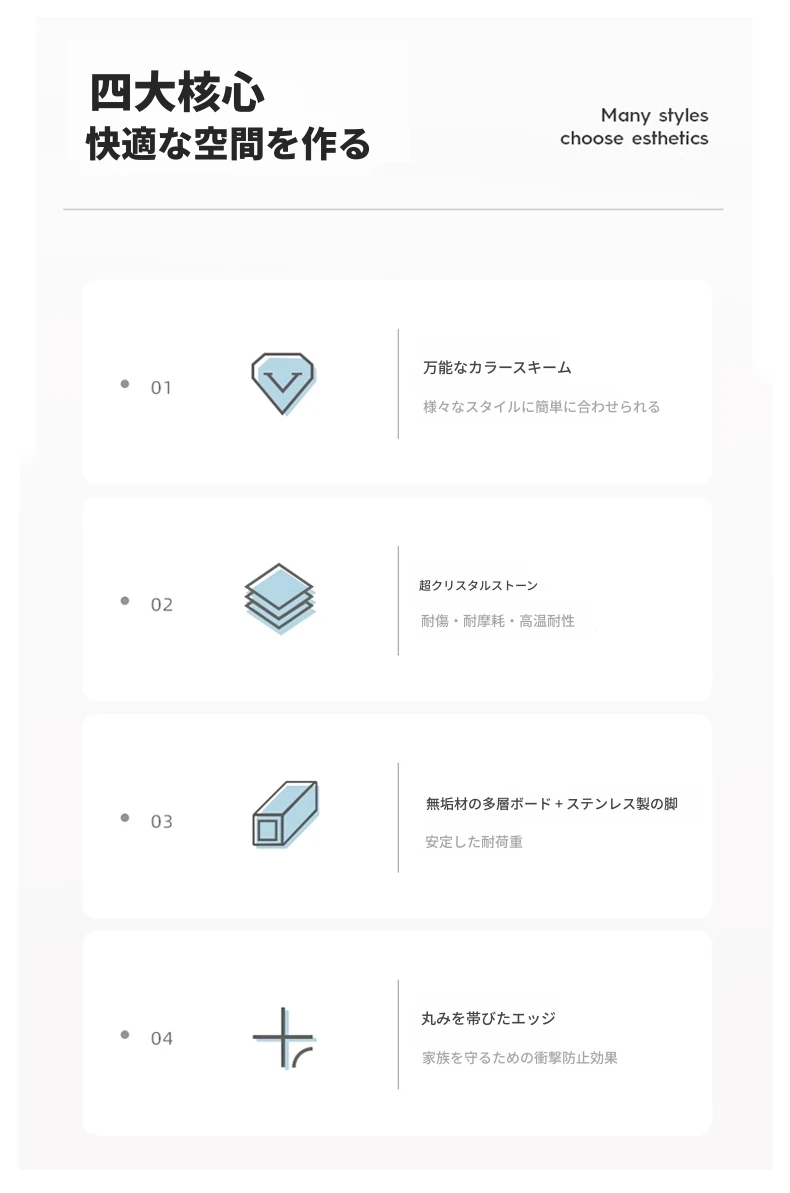
Task: Click the blue diamond icon
Action: (x=283, y=383)
